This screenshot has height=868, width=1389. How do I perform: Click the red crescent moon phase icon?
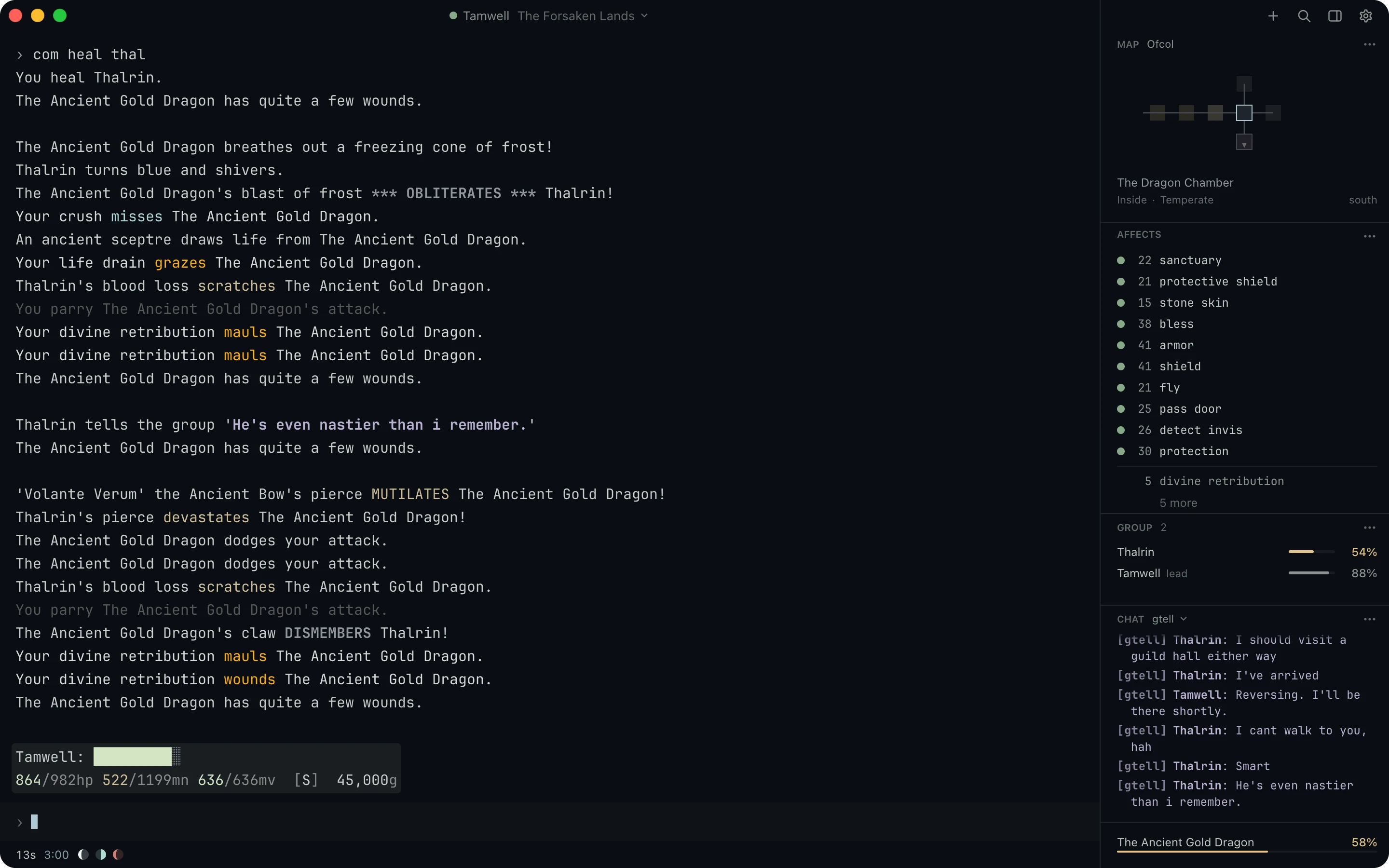point(118,854)
